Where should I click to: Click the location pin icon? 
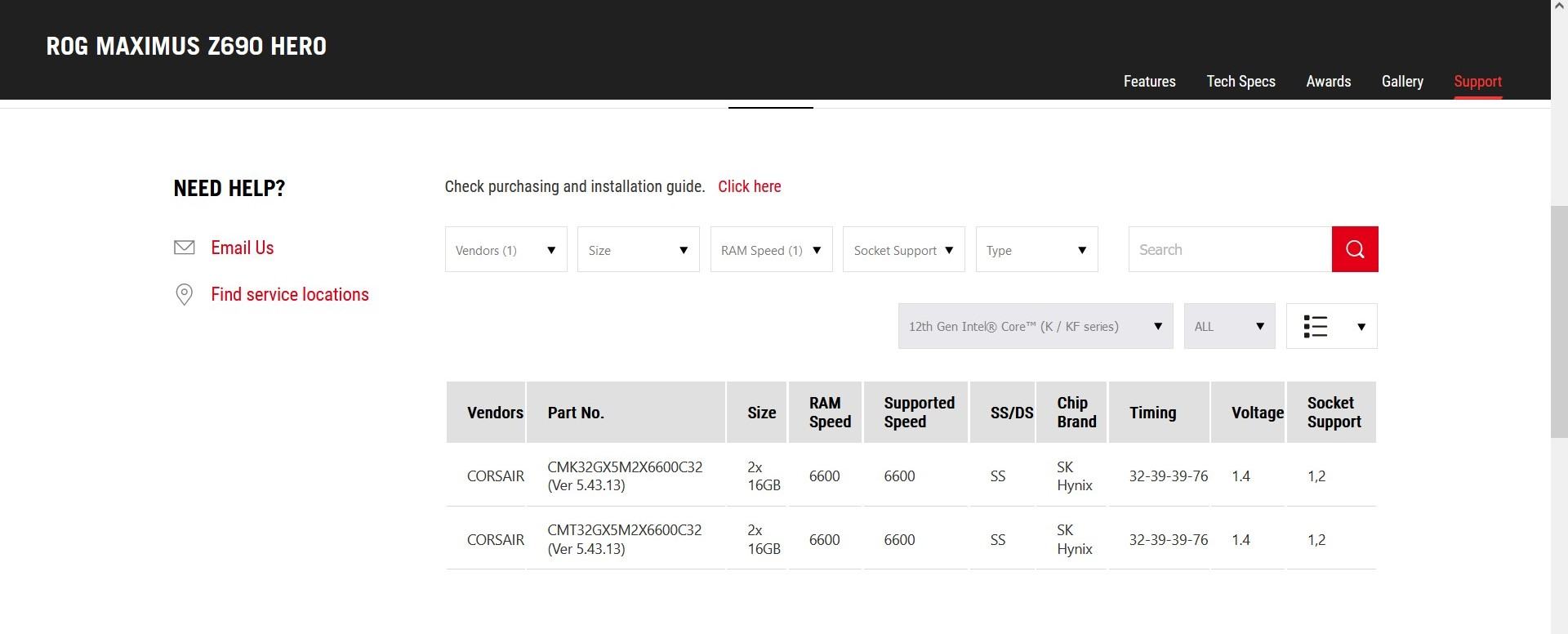tap(185, 295)
